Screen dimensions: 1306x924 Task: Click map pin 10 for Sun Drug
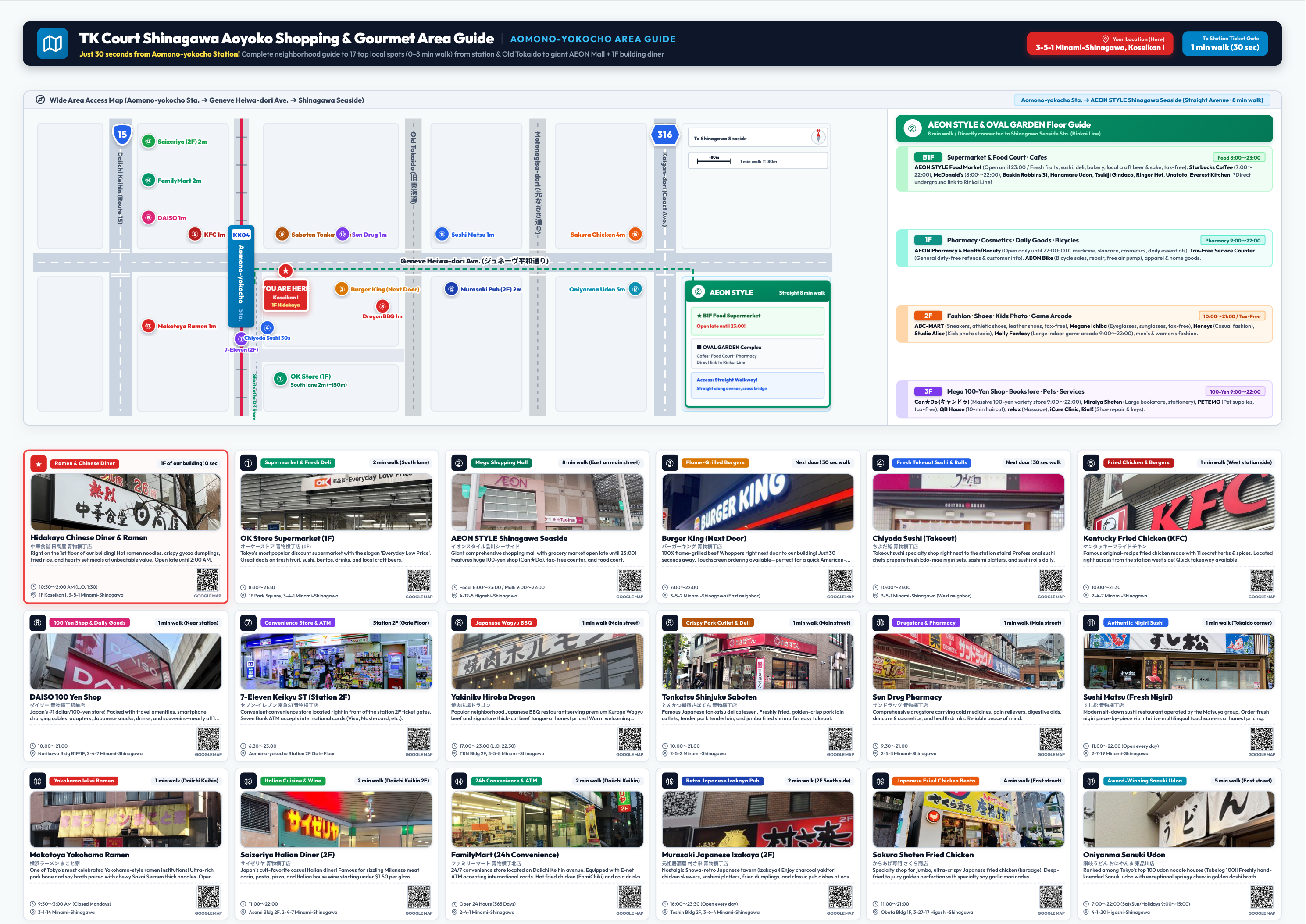tap(342, 234)
